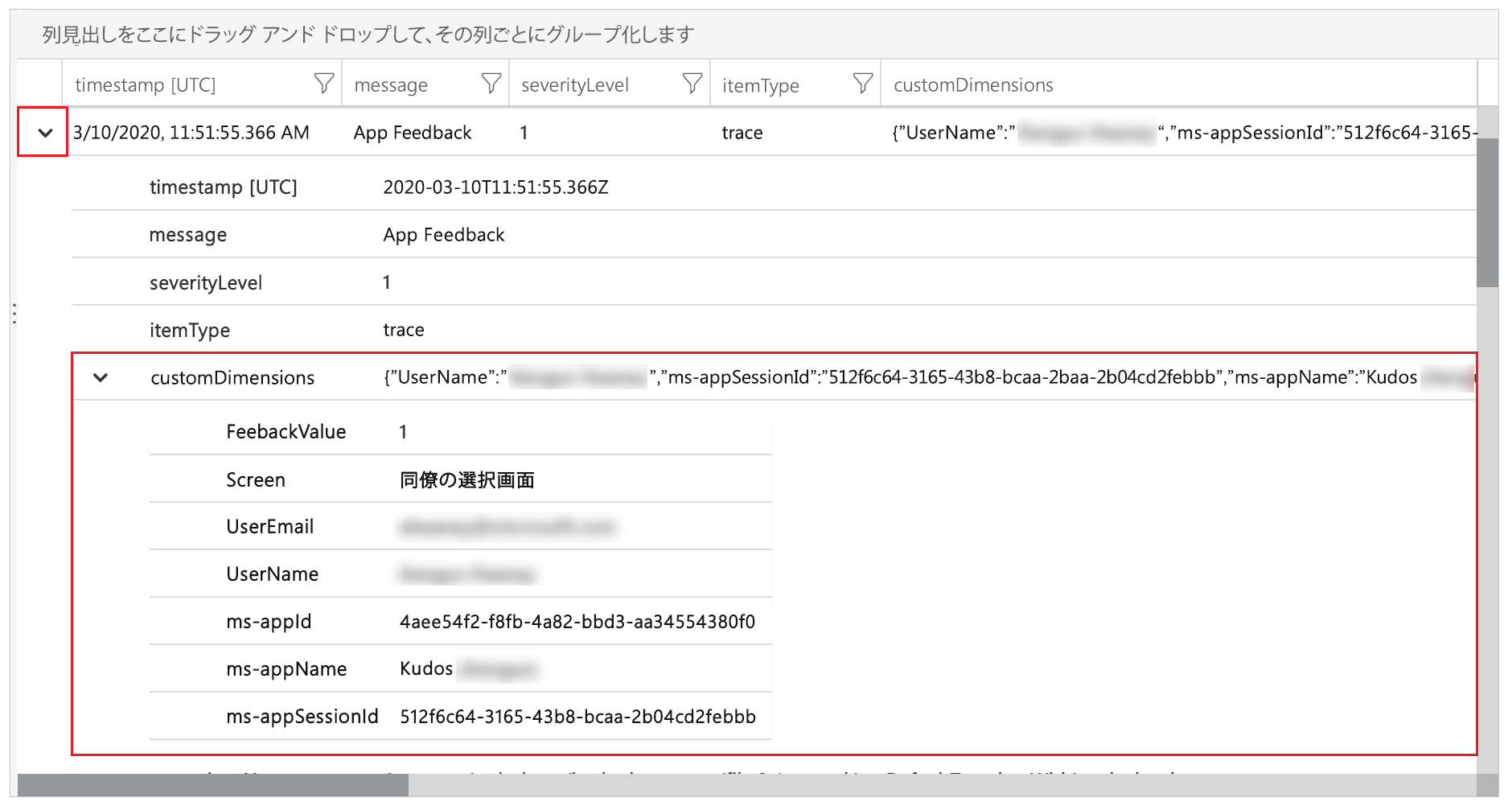Sort by itemType column header
Viewport: 1512px width, 810px height.
click(x=761, y=85)
